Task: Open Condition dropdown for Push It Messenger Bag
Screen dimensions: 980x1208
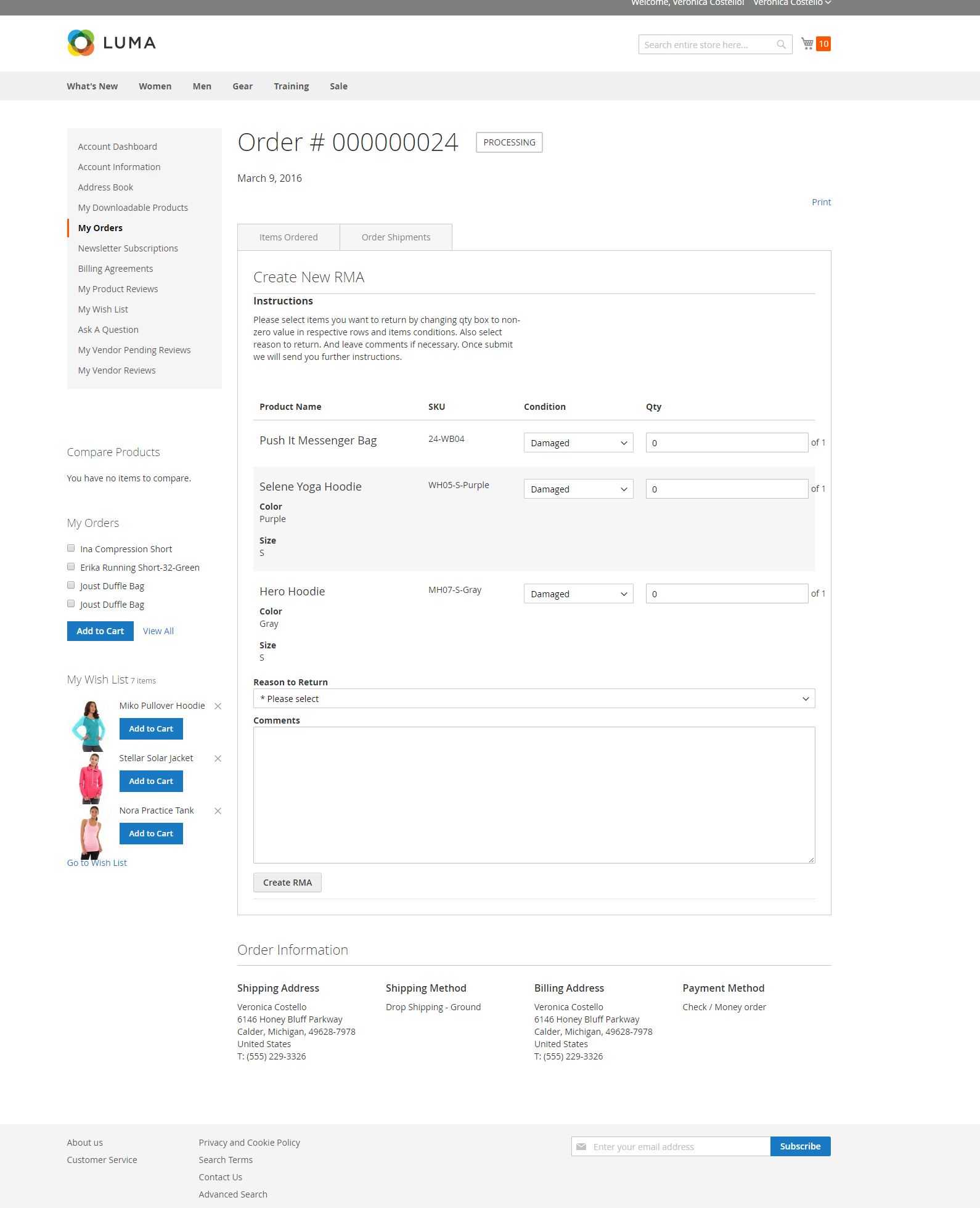Action: click(x=578, y=443)
